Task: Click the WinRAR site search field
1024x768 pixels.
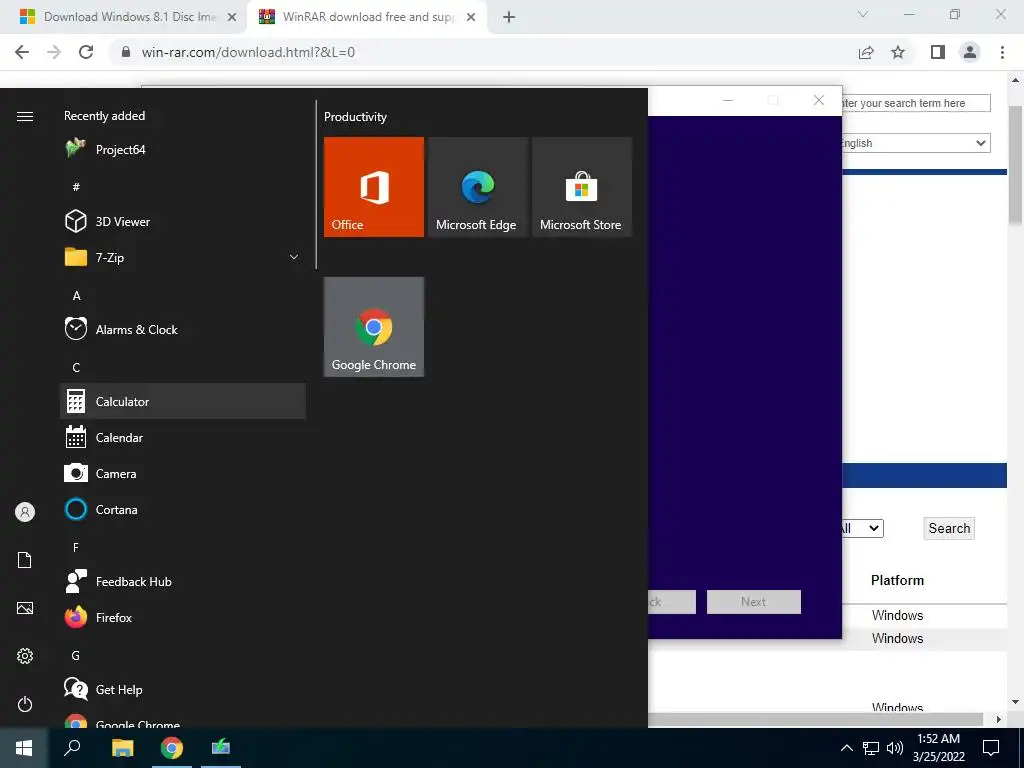Action: click(x=916, y=103)
